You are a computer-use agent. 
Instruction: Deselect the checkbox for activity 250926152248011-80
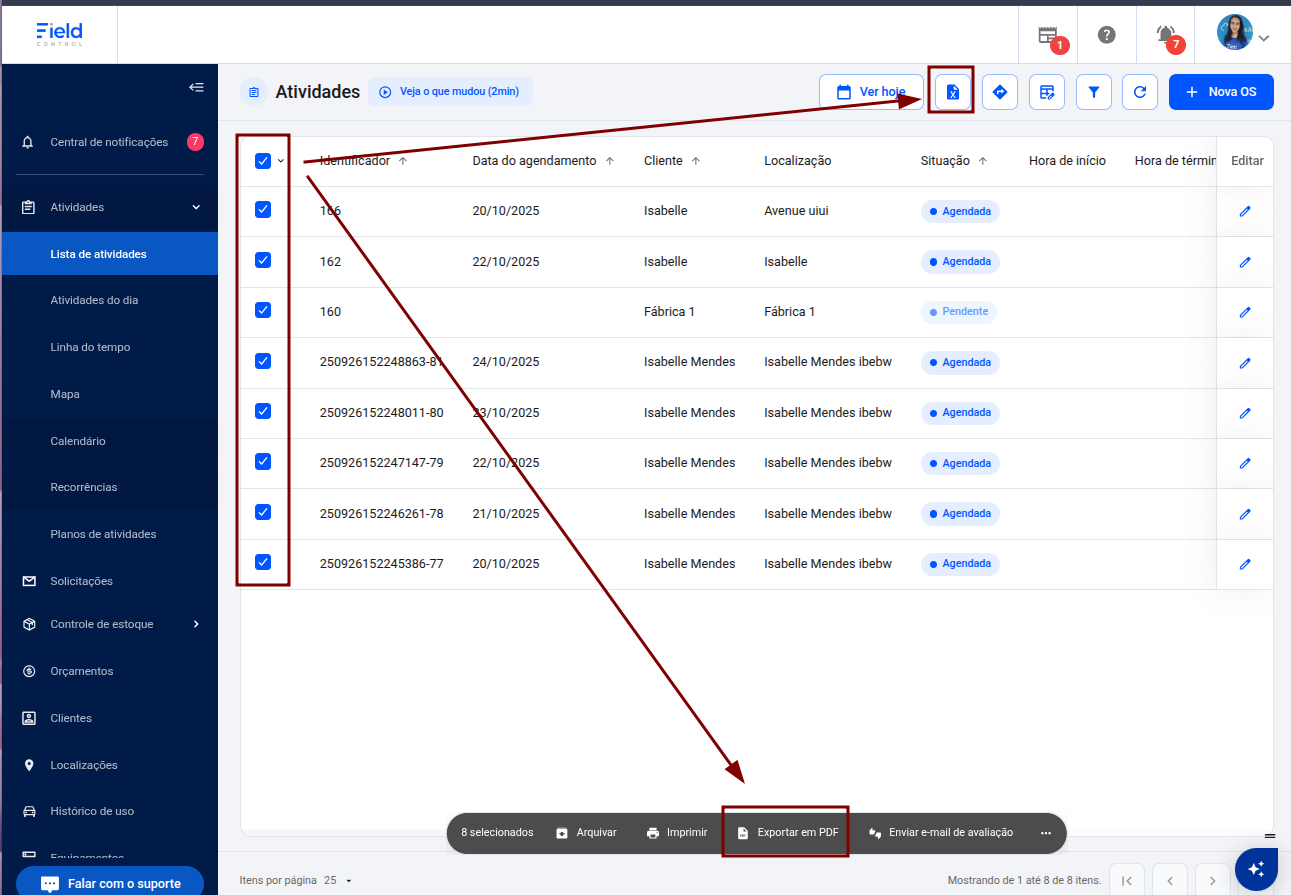click(263, 411)
